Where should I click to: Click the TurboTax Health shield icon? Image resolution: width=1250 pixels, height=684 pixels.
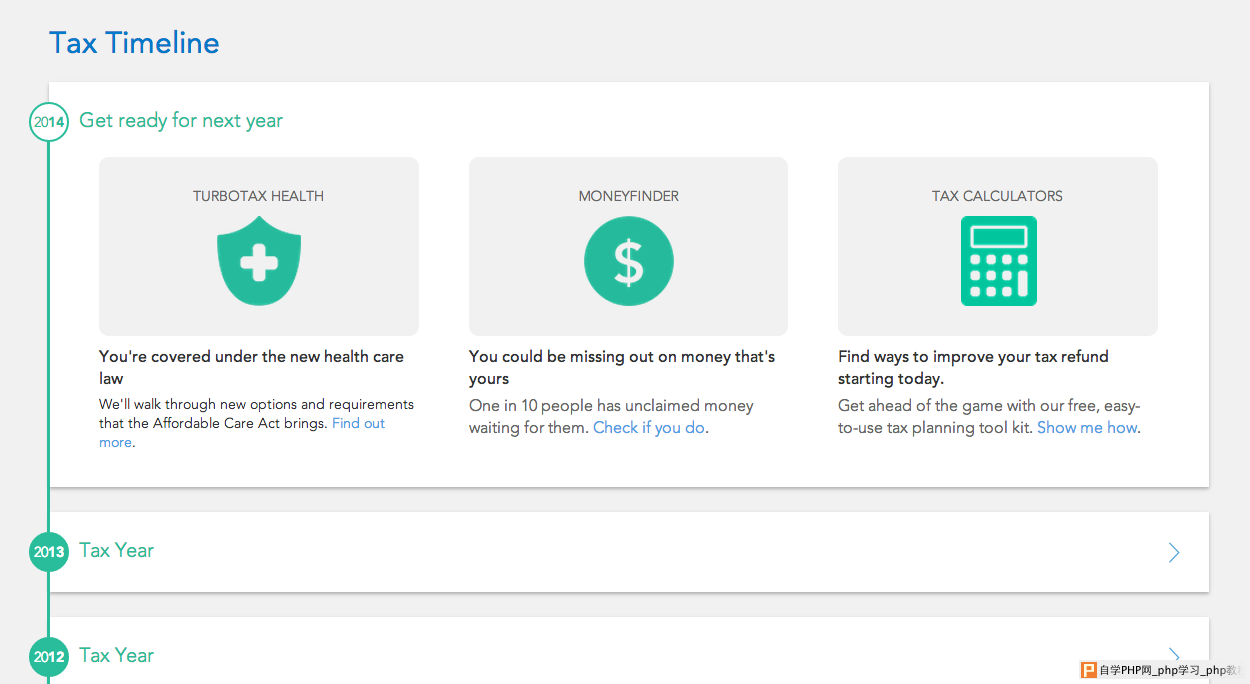(259, 261)
